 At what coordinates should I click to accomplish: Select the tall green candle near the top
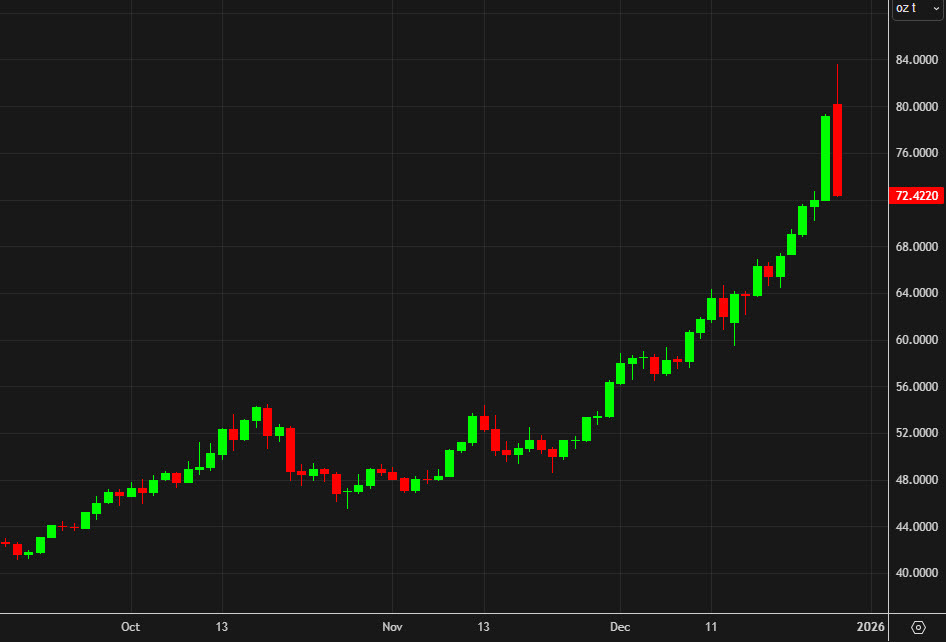click(825, 155)
